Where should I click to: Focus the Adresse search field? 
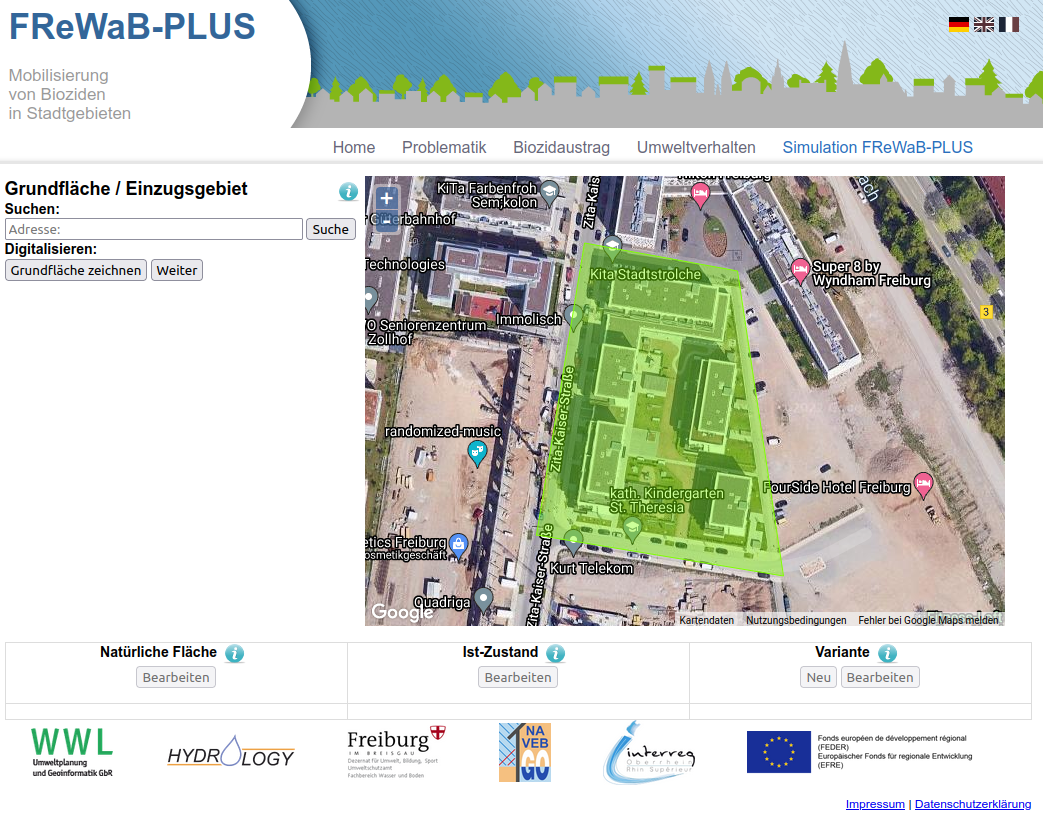tap(154, 229)
